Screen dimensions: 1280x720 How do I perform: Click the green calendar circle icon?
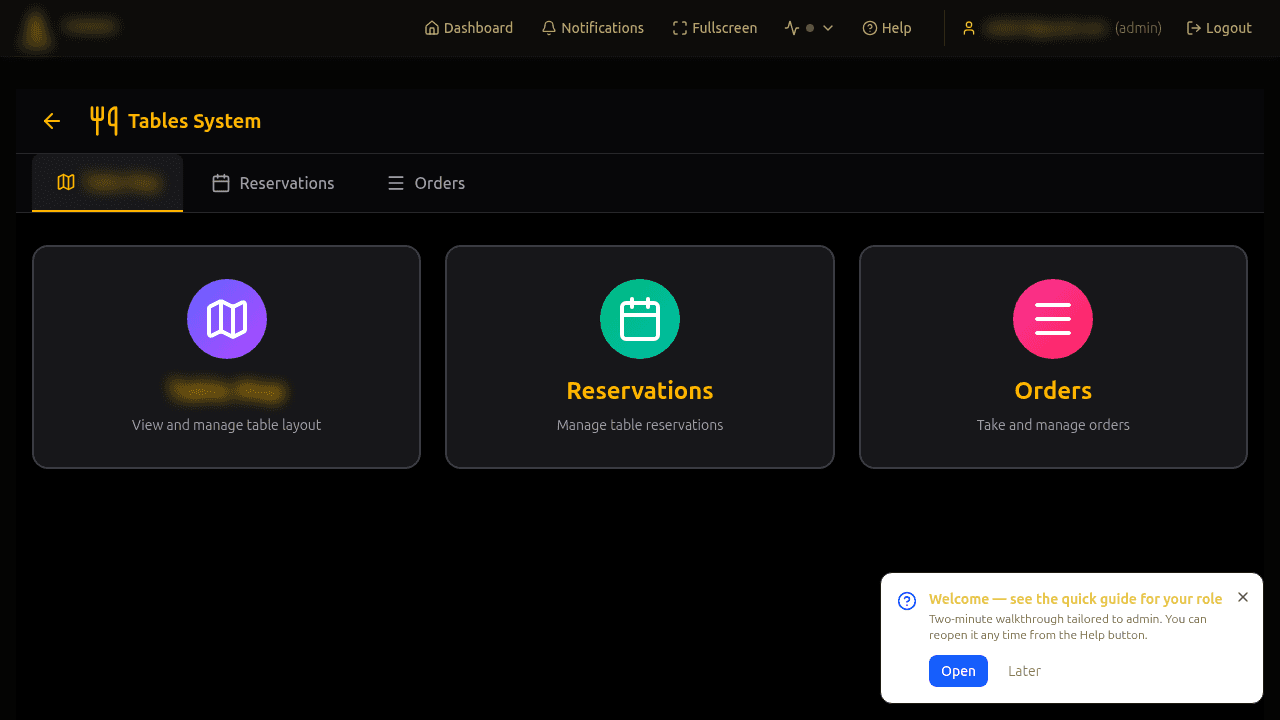point(640,319)
